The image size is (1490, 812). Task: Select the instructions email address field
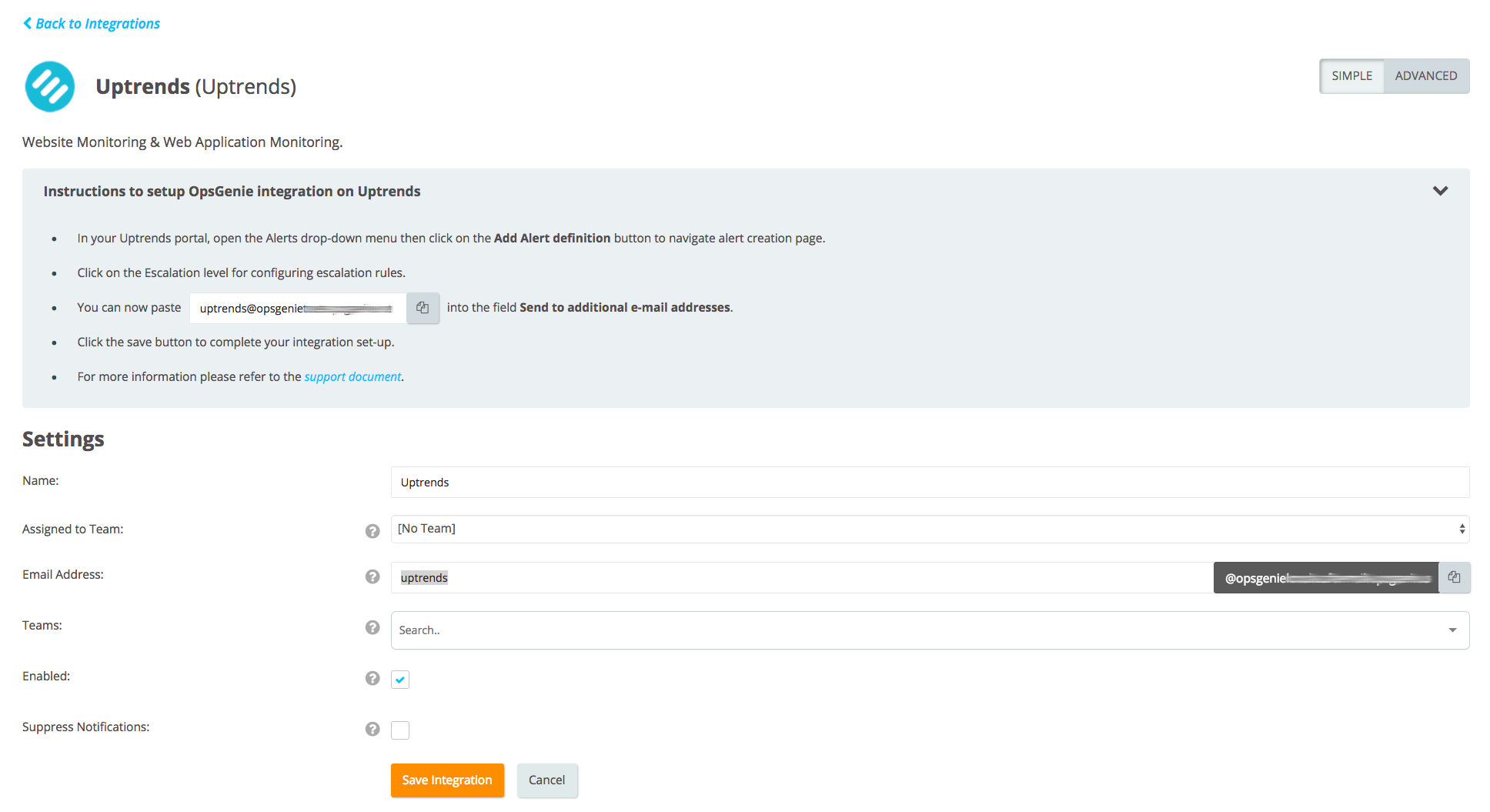click(x=298, y=308)
